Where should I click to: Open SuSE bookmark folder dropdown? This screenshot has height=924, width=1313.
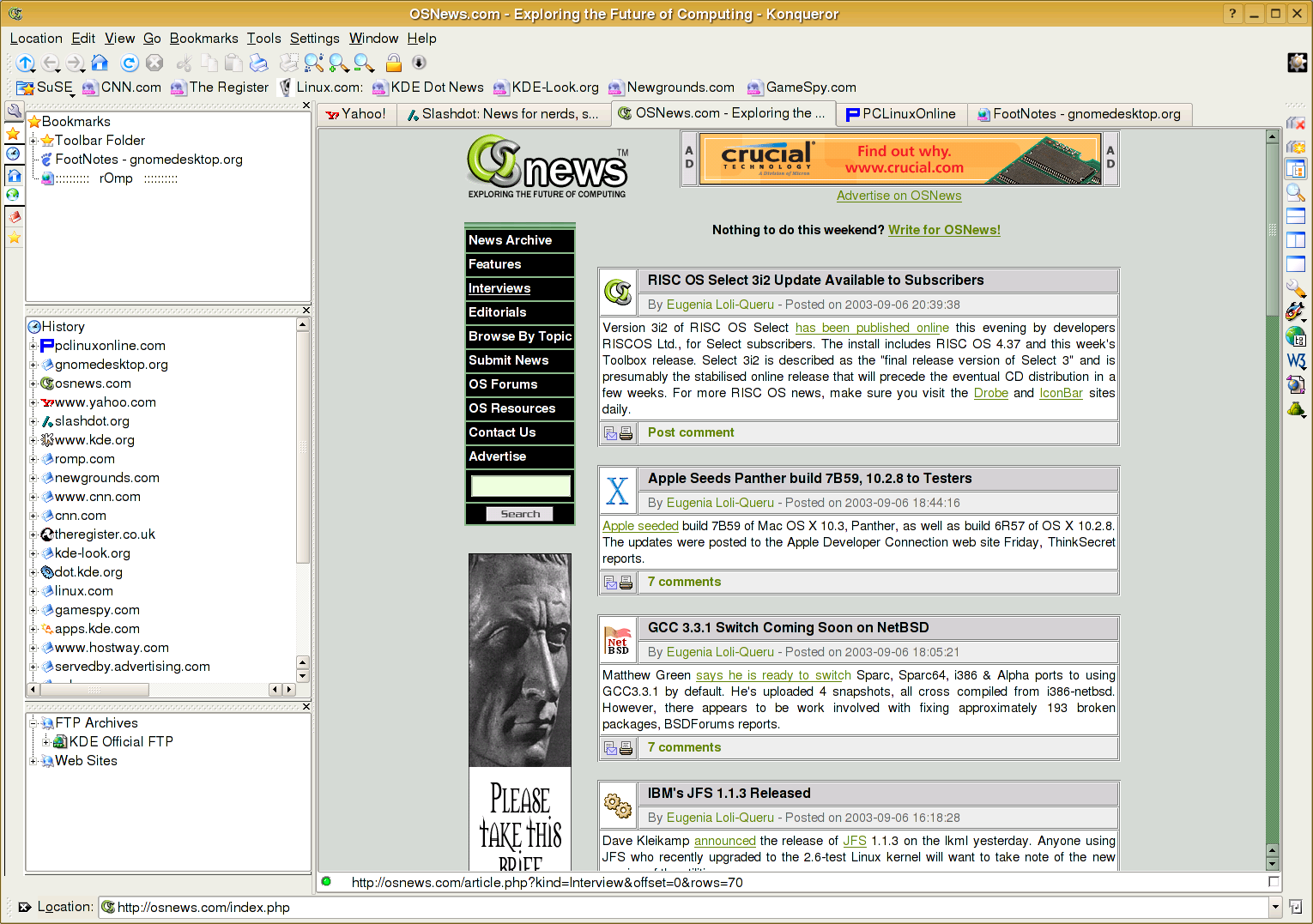point(45,88)
